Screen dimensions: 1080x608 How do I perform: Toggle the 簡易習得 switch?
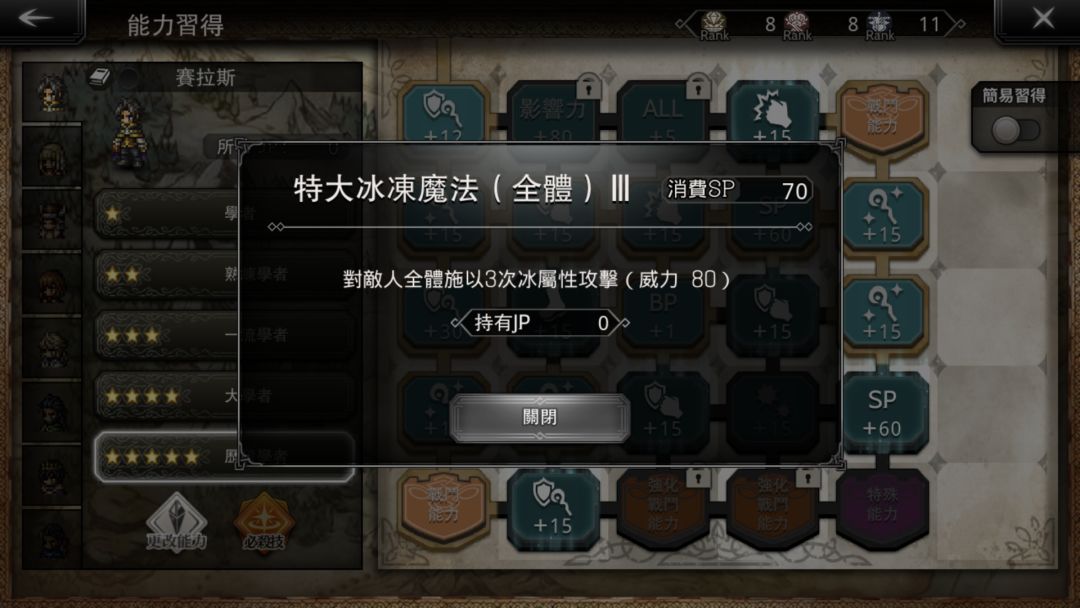tap(1015, 129)
